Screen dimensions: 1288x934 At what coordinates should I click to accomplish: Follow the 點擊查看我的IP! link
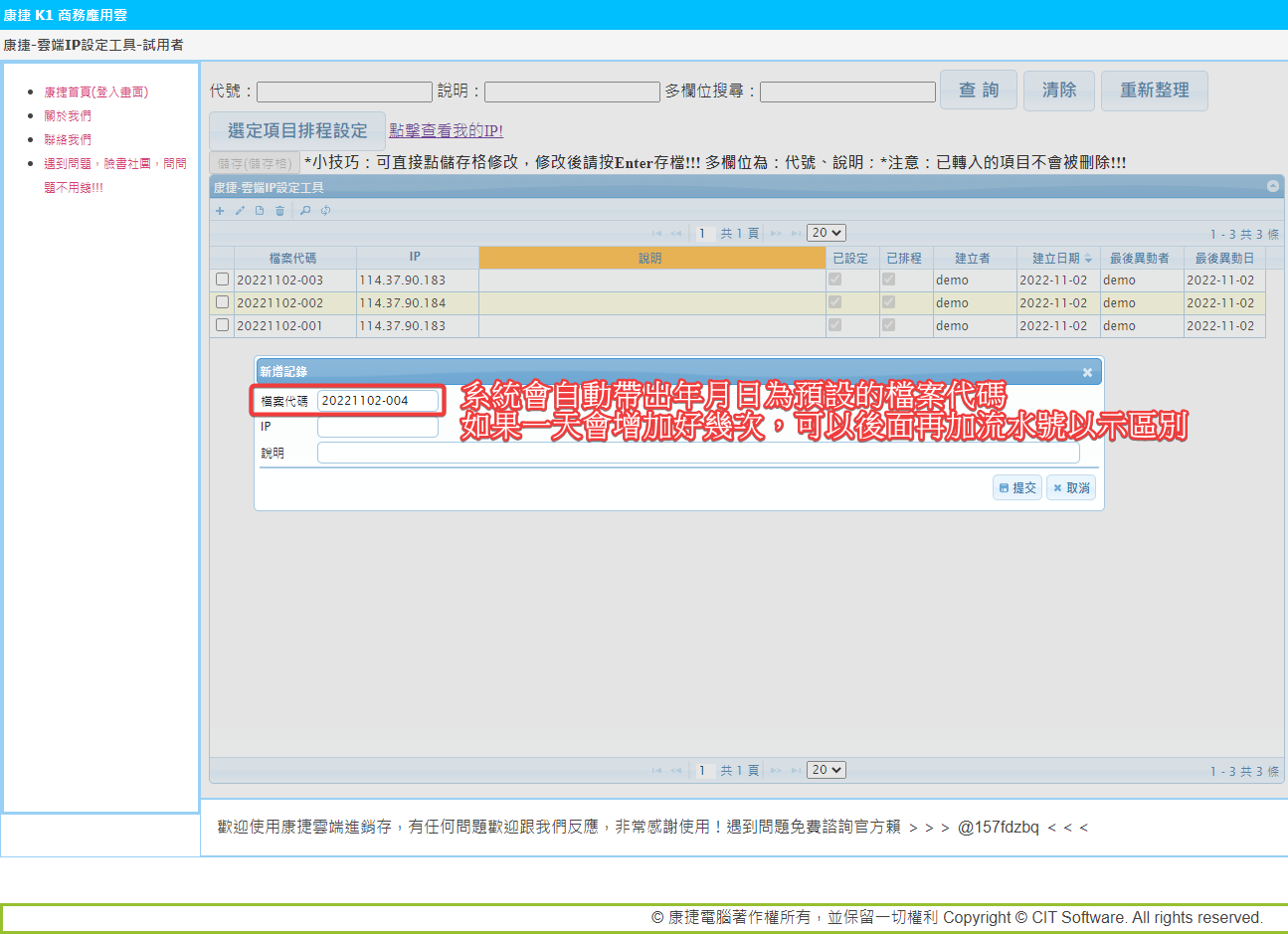(446, 131)
